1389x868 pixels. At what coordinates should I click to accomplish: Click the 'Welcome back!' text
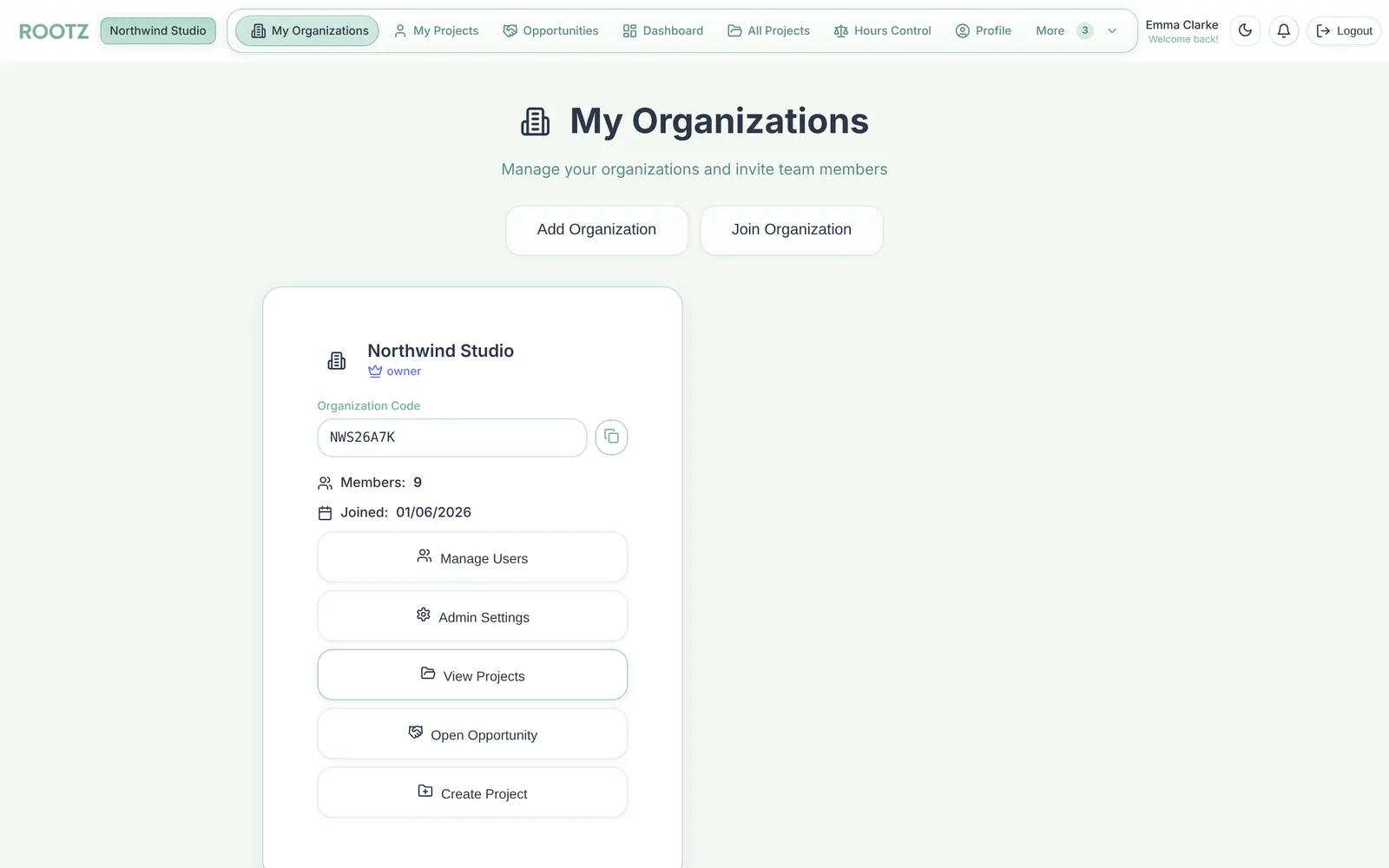tap(1183, 40)
